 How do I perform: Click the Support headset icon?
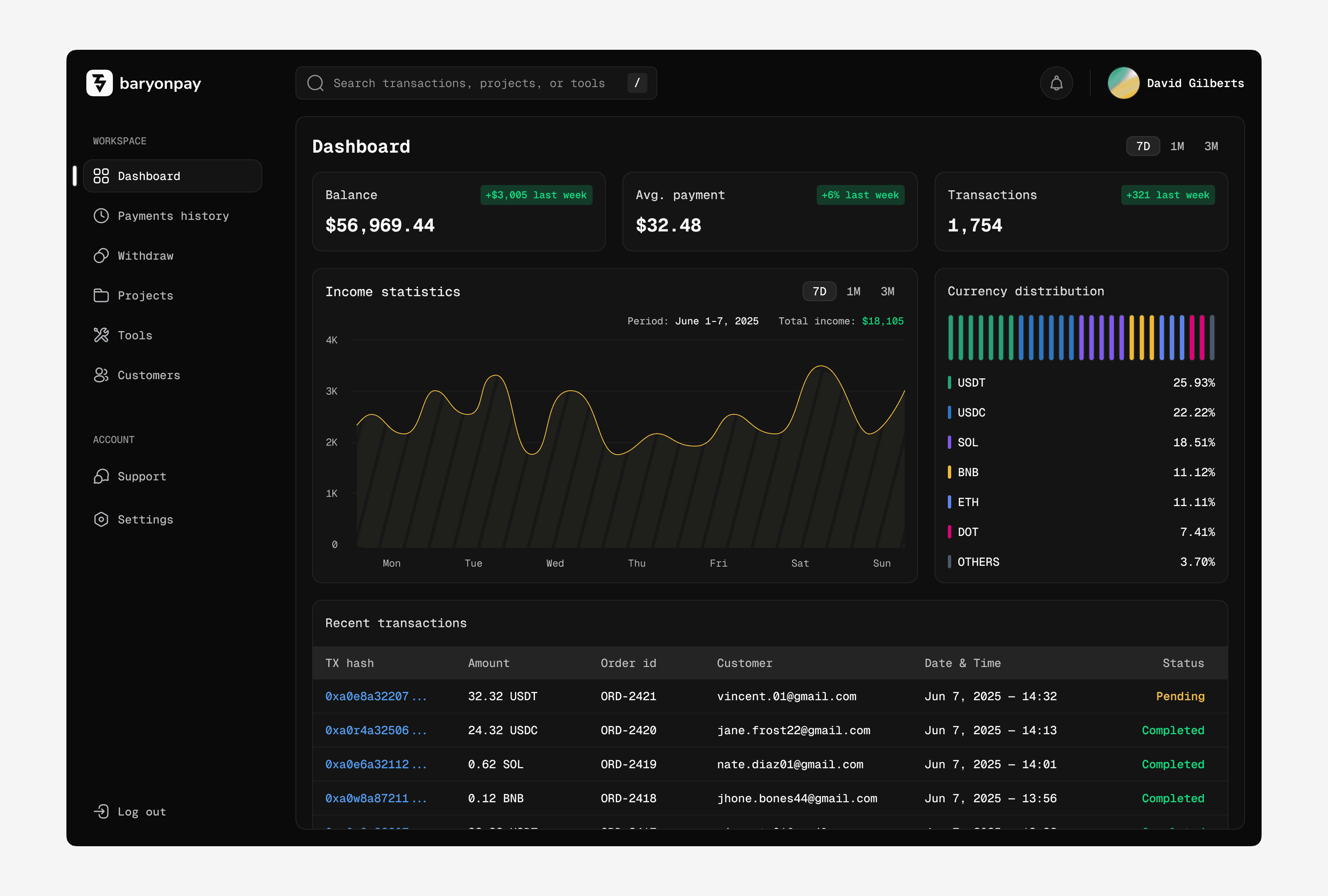click(101, 476)
